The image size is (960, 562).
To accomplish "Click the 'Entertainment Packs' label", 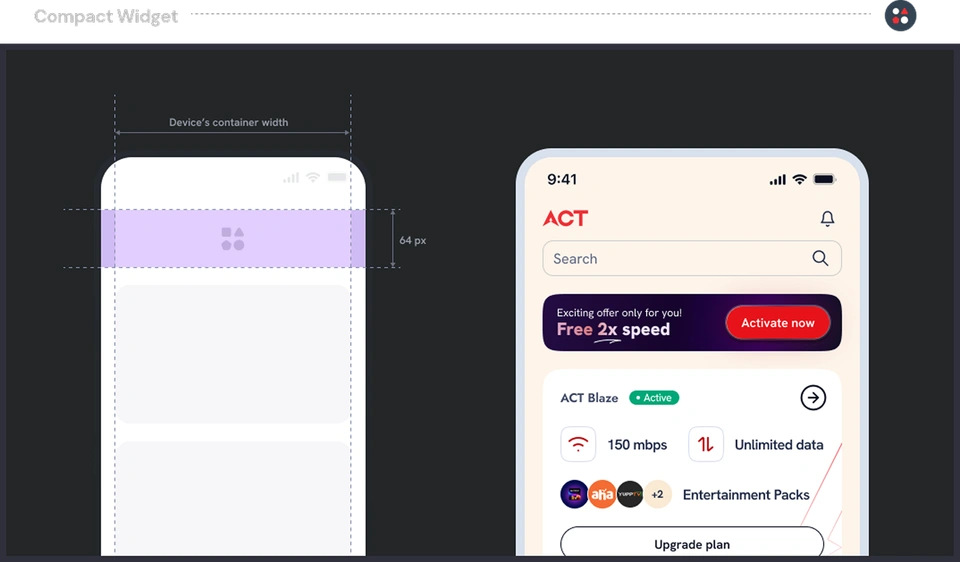I will coord(746,495).
